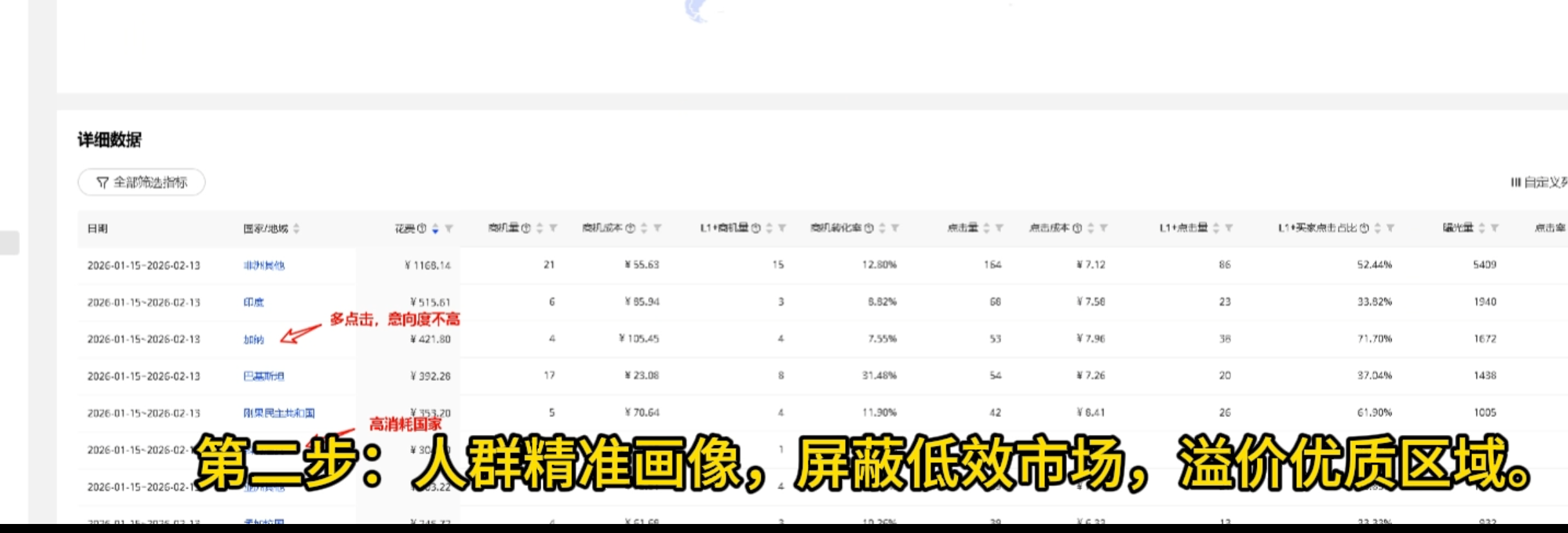Select the spend value ¥ 421.80
The height and width of the screenshot is (533, 1568).
click(x=430, y=340)
